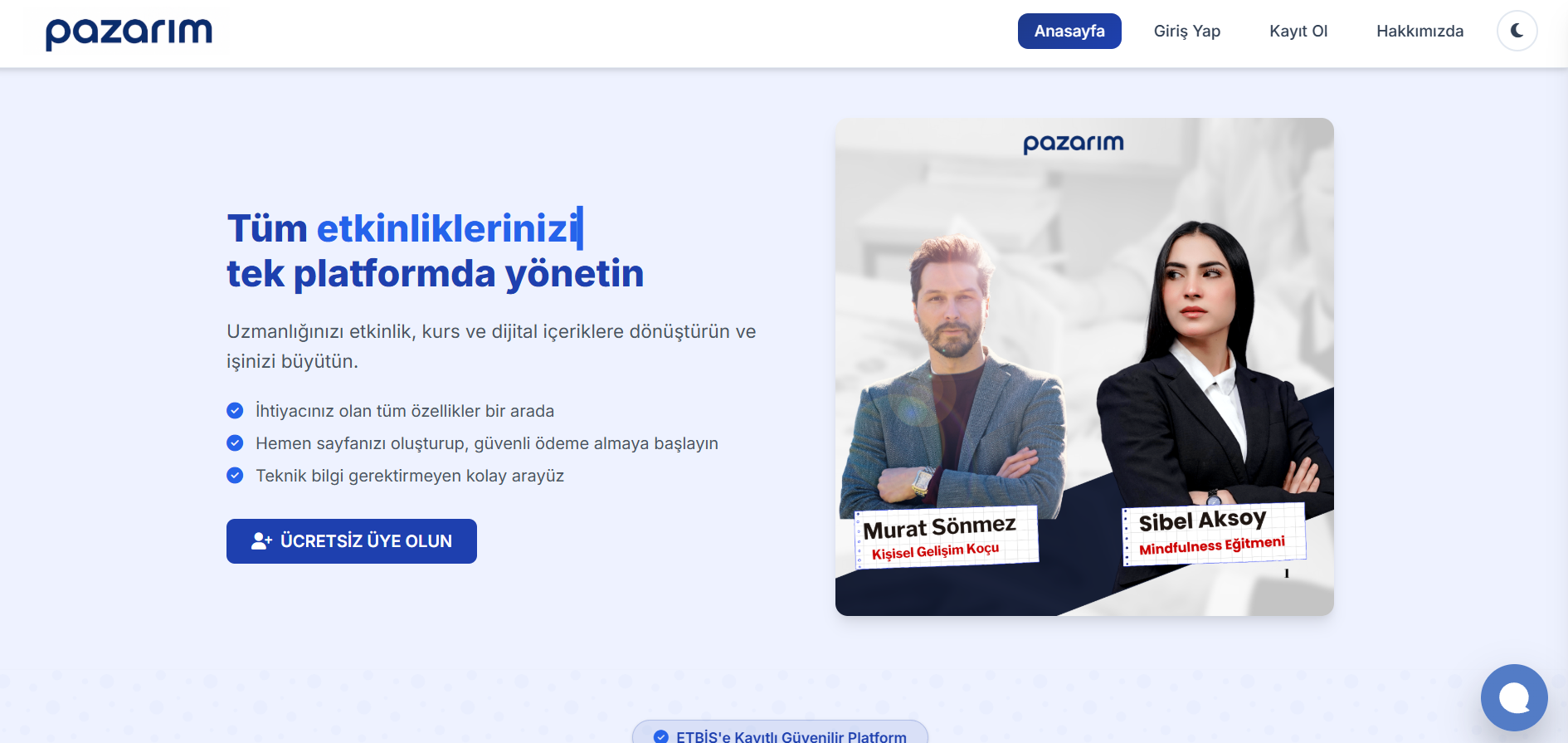Click the pazarım logo in the header
The height and width of the screenshot is (743, 1568).
pos(129,32)
